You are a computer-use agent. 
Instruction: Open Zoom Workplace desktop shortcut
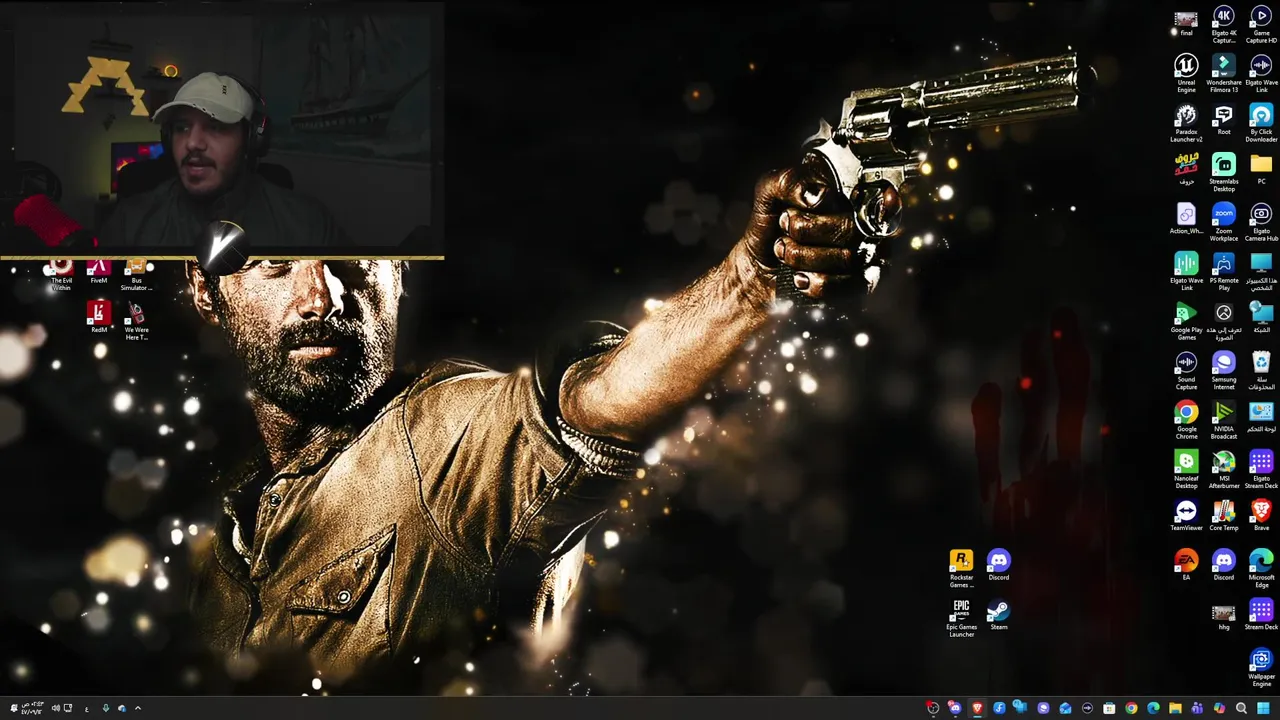coord(1223,221)
